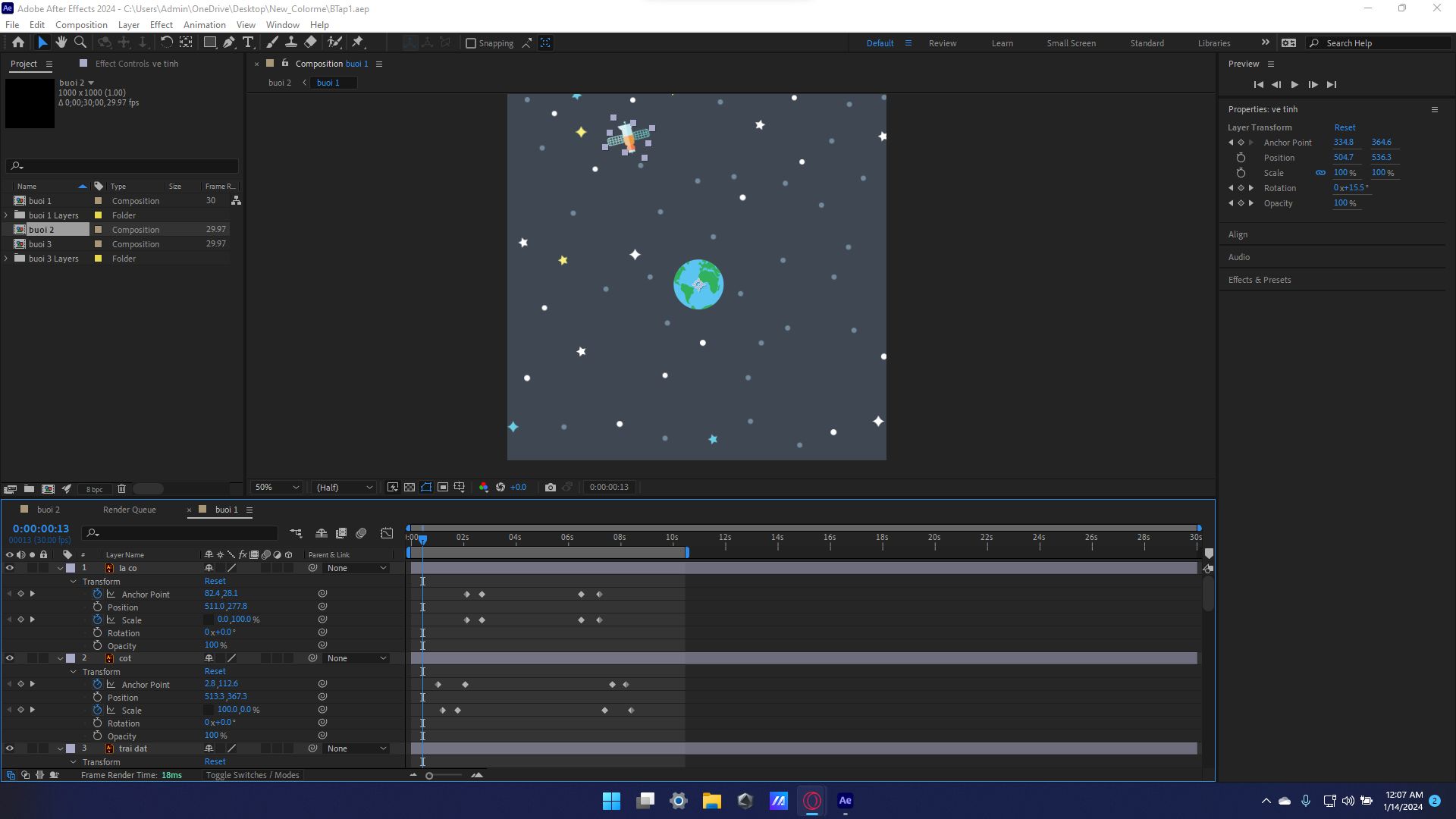Select the Clone Stamp tool
This screenshot has height=819, width=1456.
pos(290,42)
